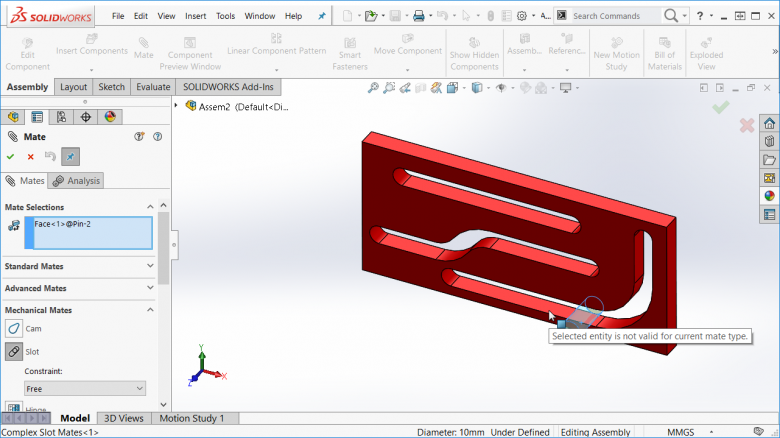Open the Insert menu
This screenshot has width=780, height=438.
[x=195, y=16]
